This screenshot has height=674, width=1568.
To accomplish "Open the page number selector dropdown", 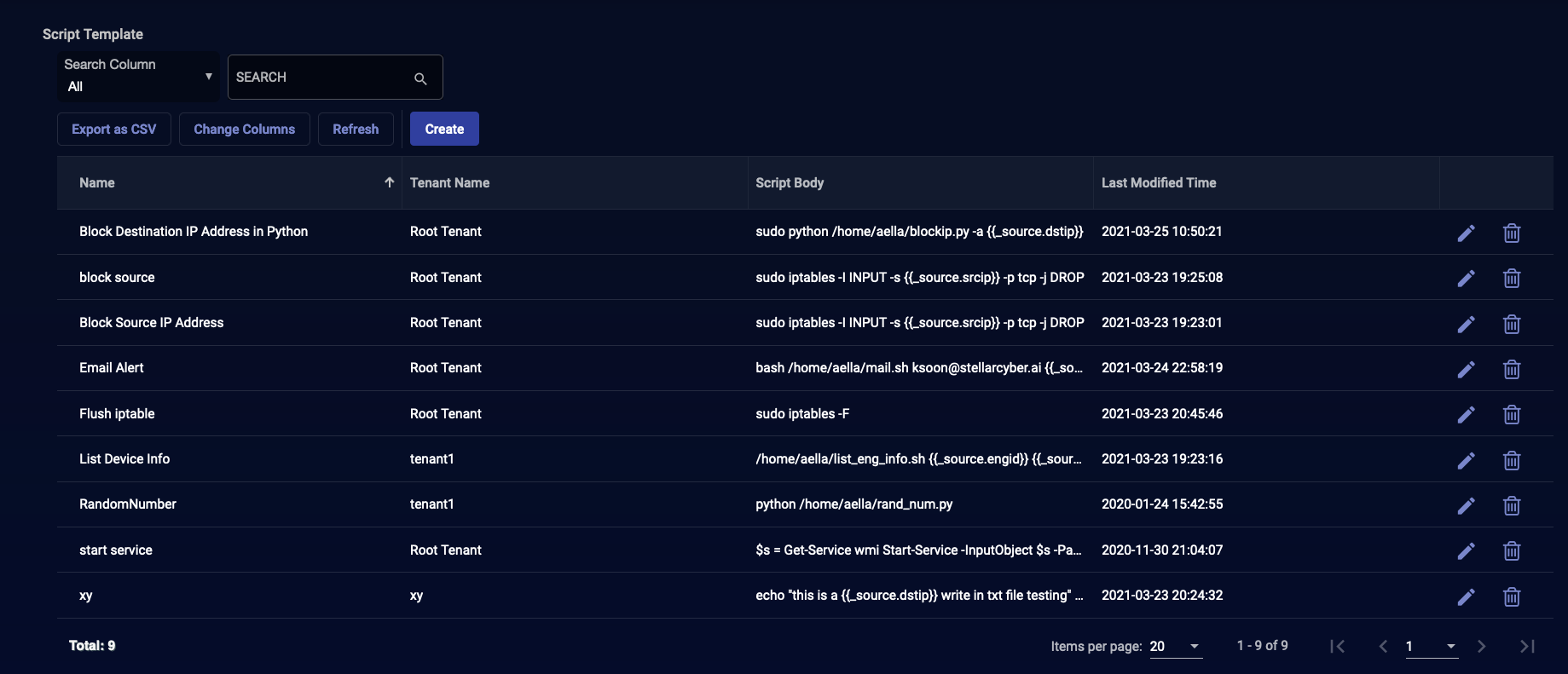I will point(1432,646).
